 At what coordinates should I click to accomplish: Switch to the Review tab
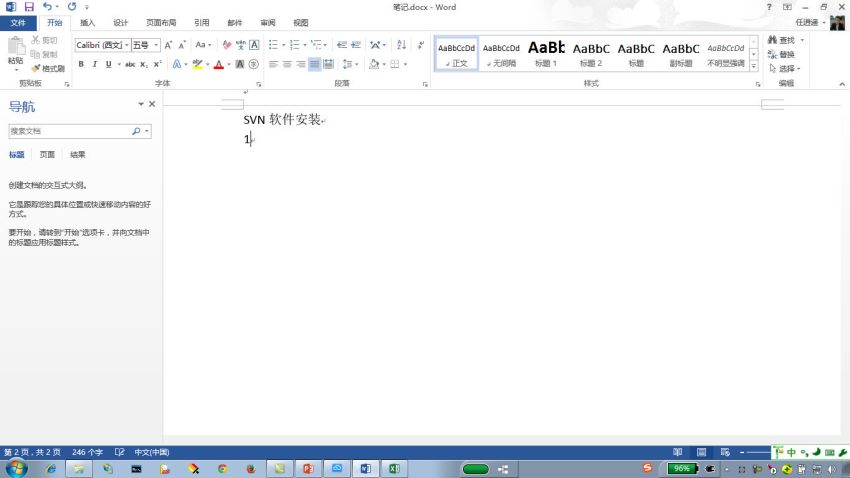tap(268, 23)
